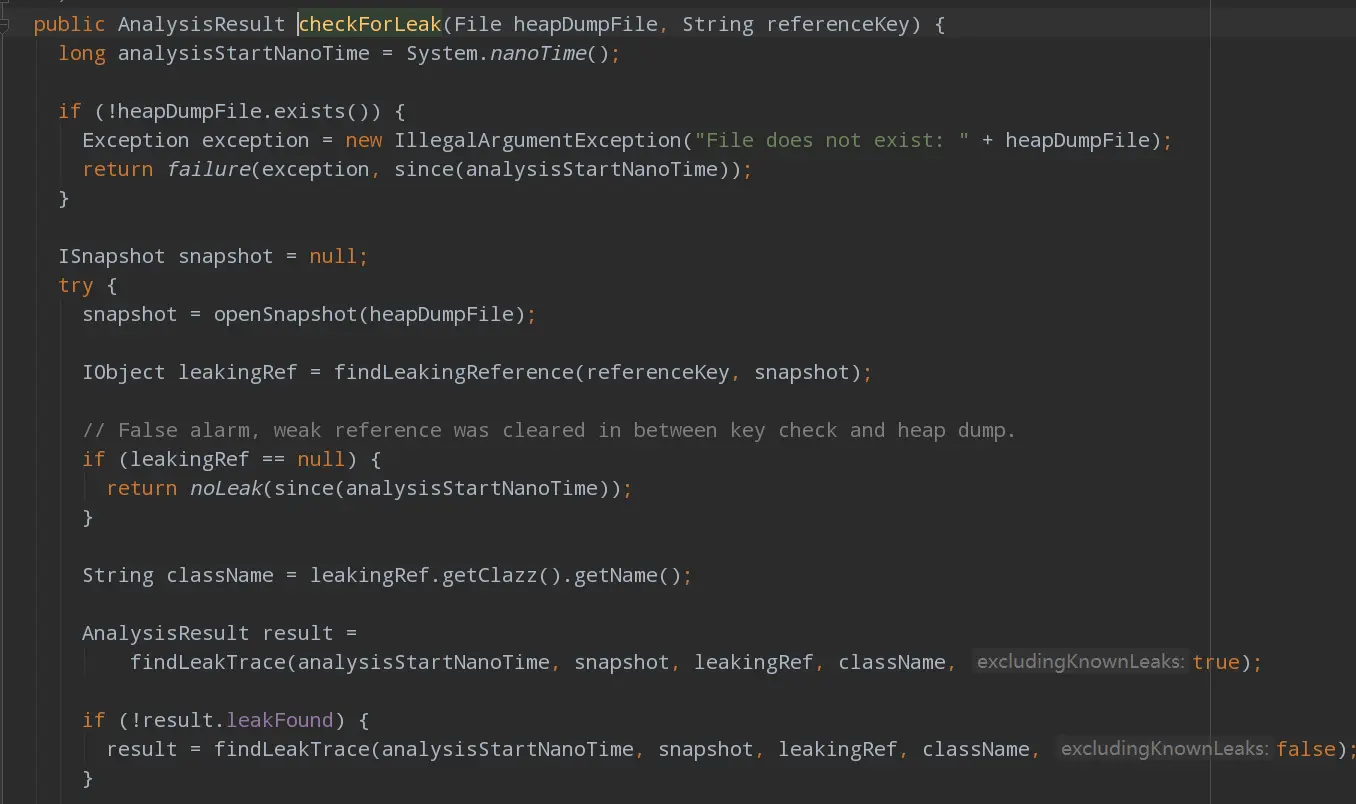Click 'String' type before className declaration
Screen dimensions: 1356x804
click(118, 575)
